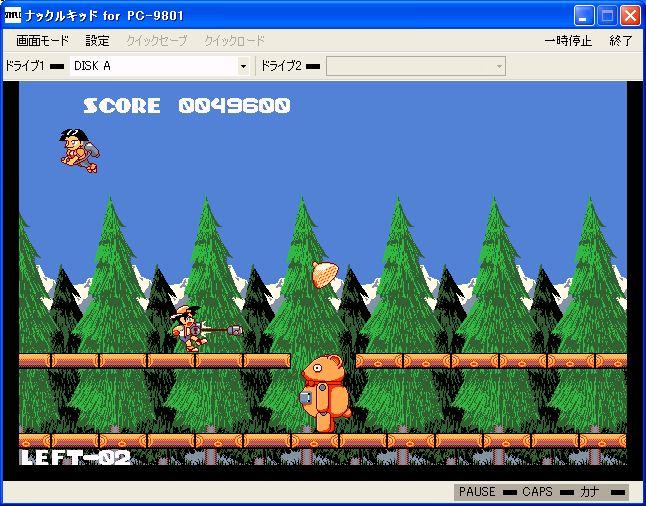Click the greyed クイックセーブ menu item
The width and height of the screenshot is (646, 506).
[x=157, y=41]
